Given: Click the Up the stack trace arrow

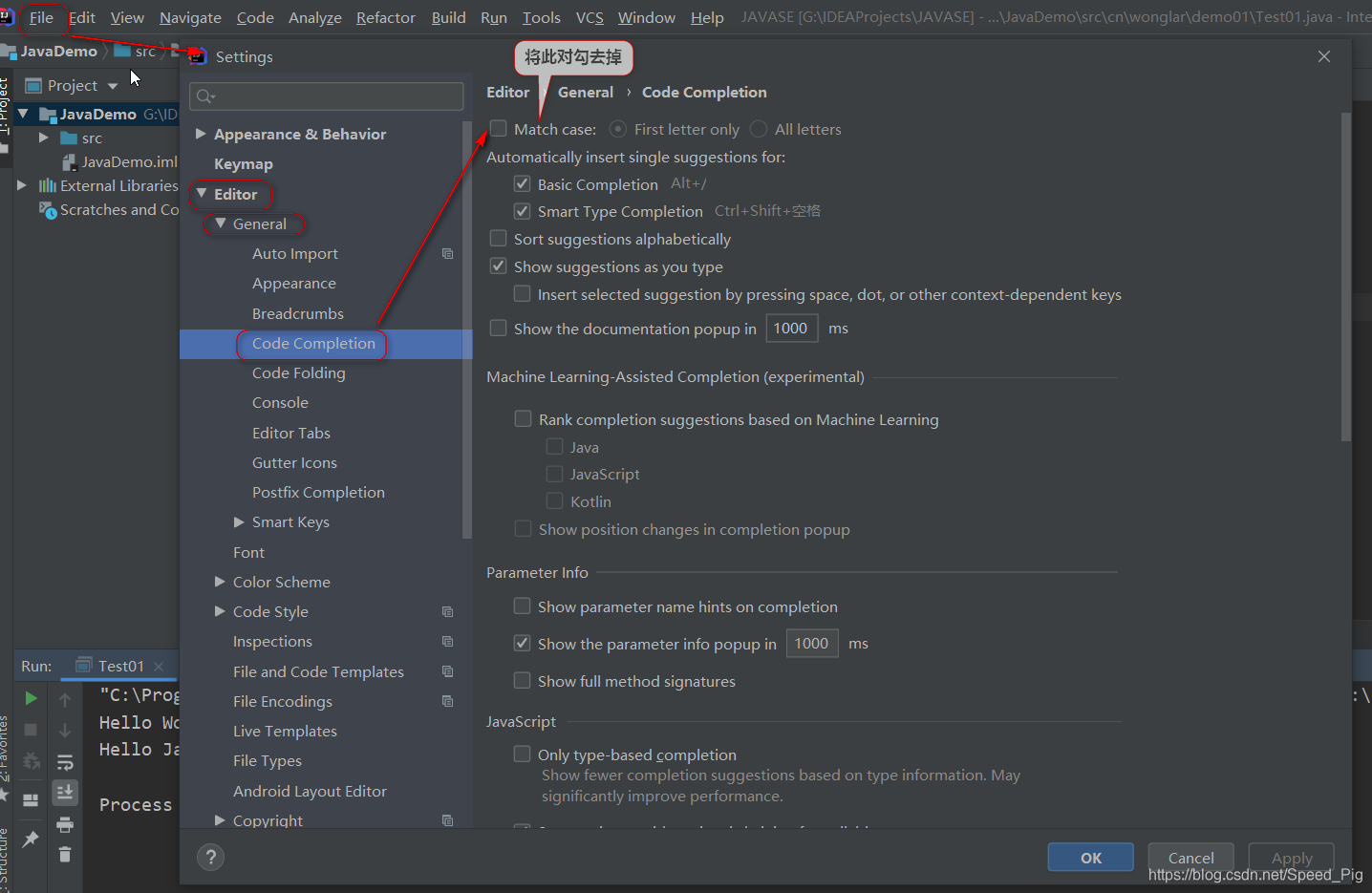Looking at the screenshot, I should pos(65,700).
